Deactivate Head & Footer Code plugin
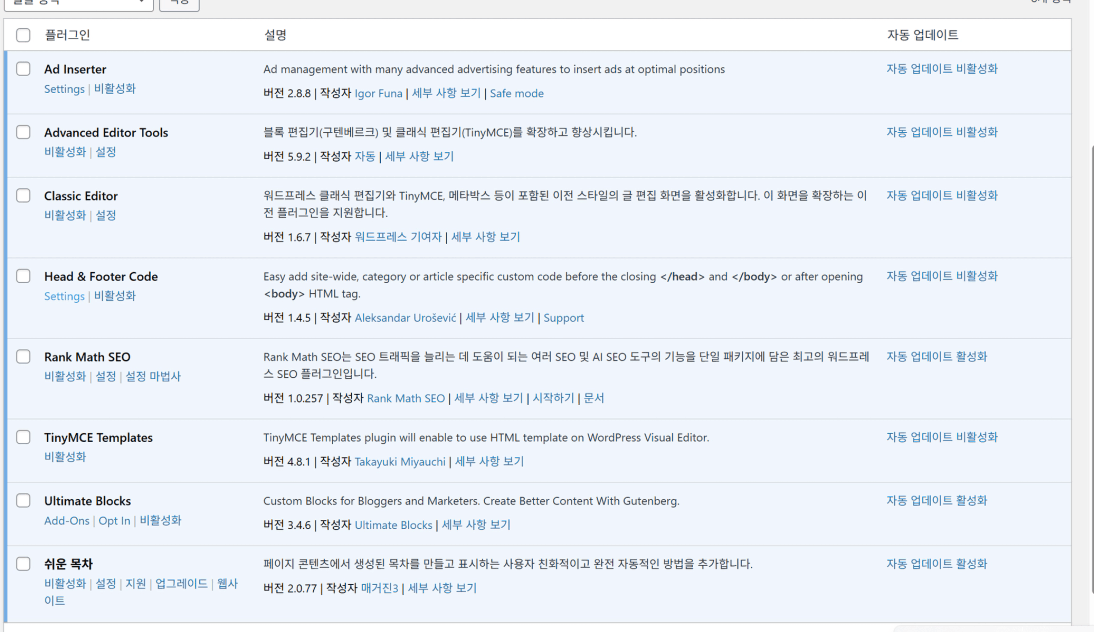This screenshot has height=632, width=1094. point(115,296)
